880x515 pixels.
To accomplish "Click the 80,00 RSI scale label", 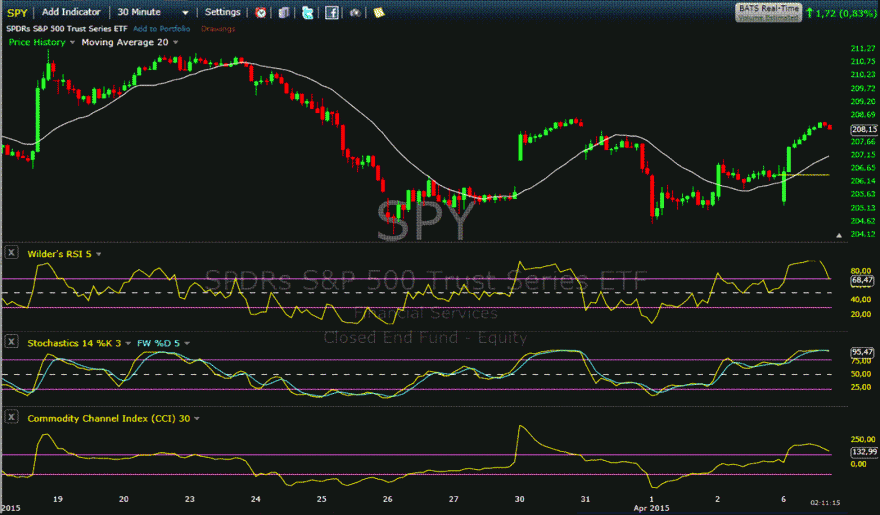I will click(x=861, y=271).
